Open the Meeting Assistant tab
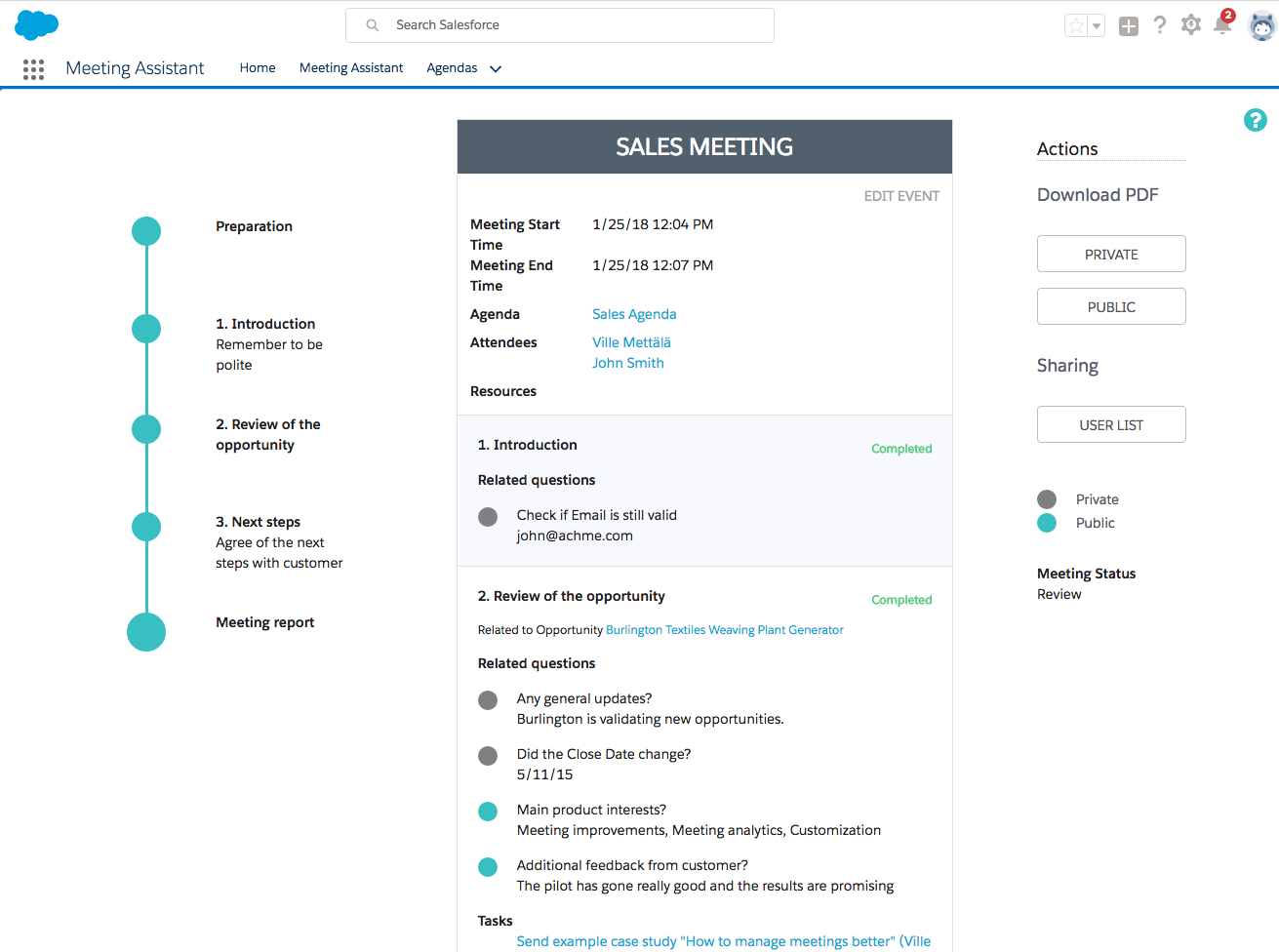 351,68
